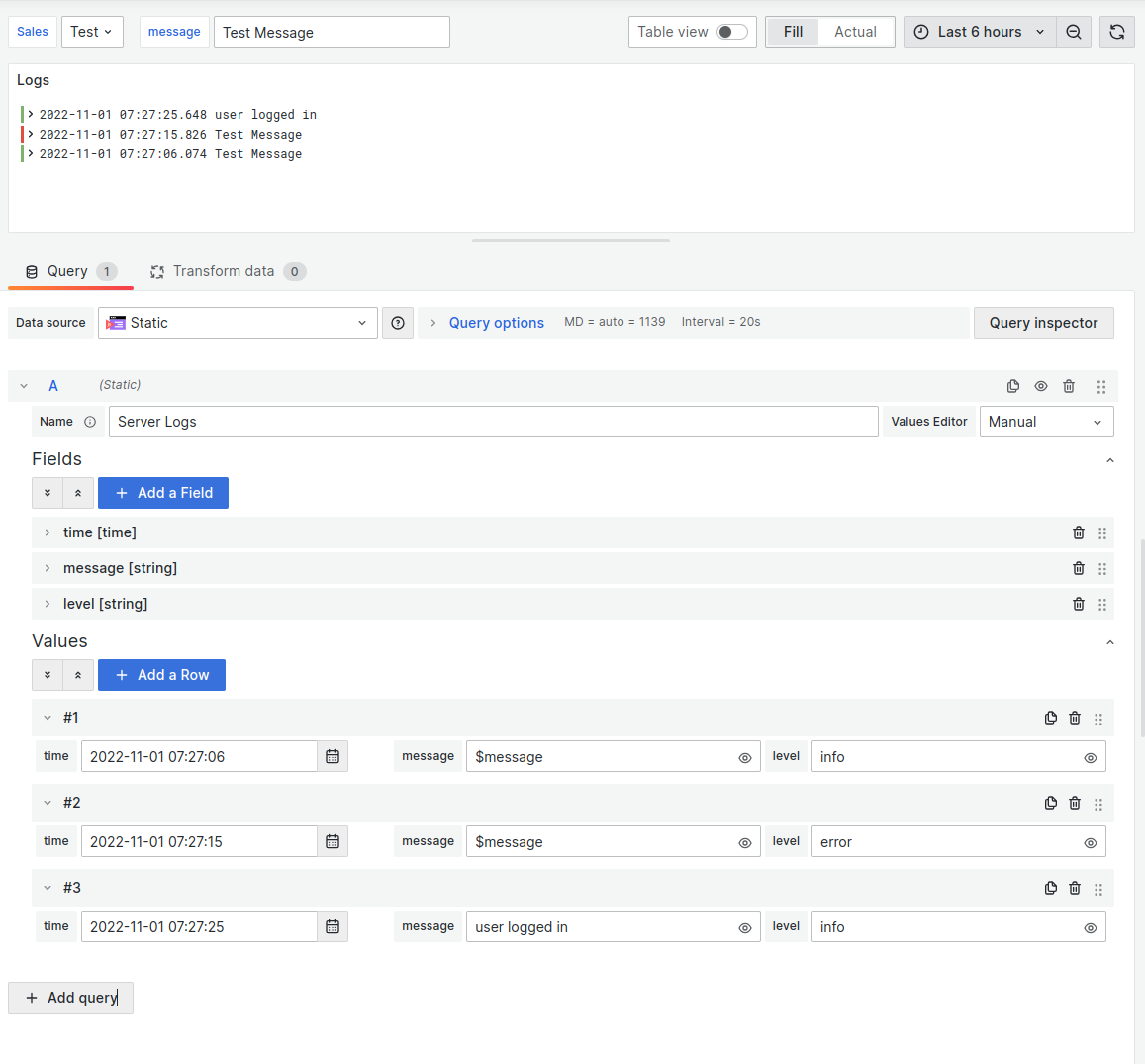The image size is (1145, 1064).
Task: Change Values Editor from Manual
Action: pyautogui.click(x=1046, y=421)
